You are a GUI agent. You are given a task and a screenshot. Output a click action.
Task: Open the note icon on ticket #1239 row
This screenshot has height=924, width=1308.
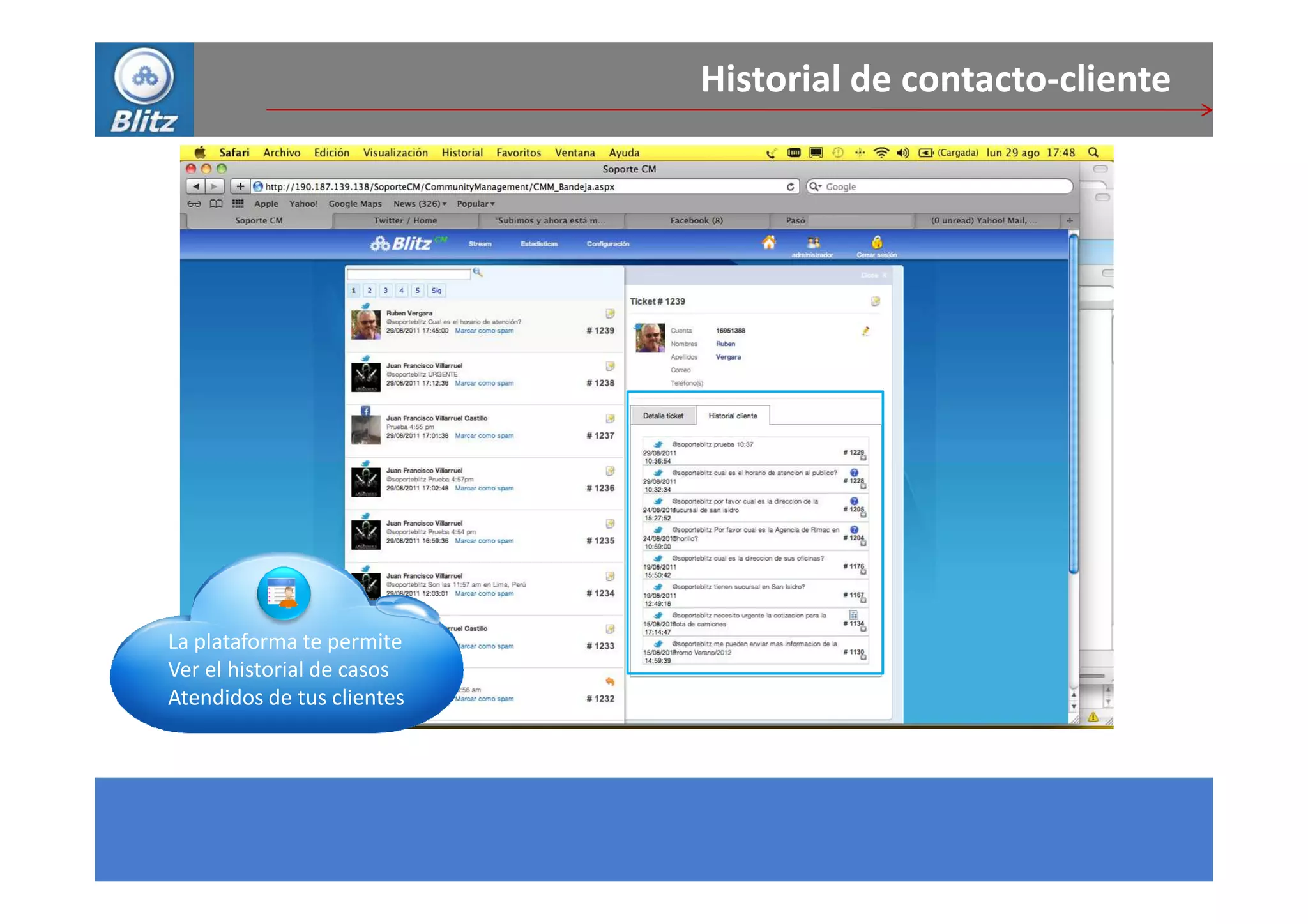point(610,314)
